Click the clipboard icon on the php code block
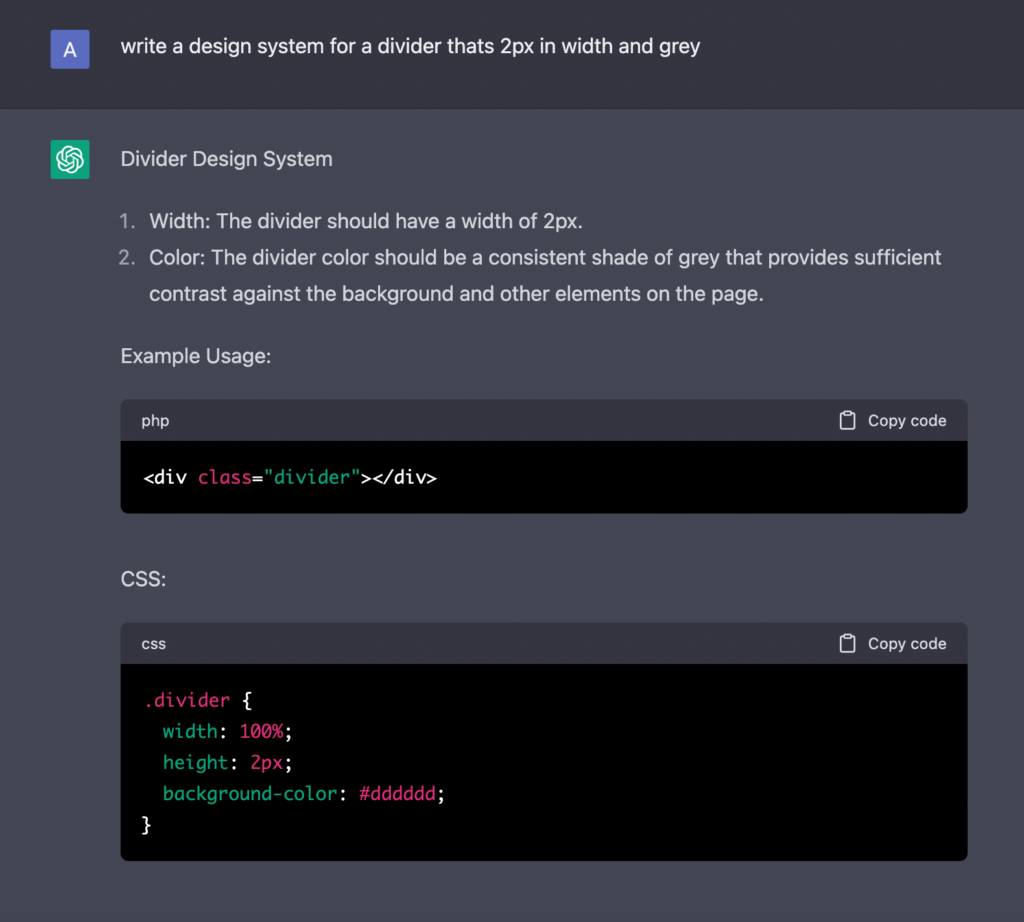 coord(847,420)
